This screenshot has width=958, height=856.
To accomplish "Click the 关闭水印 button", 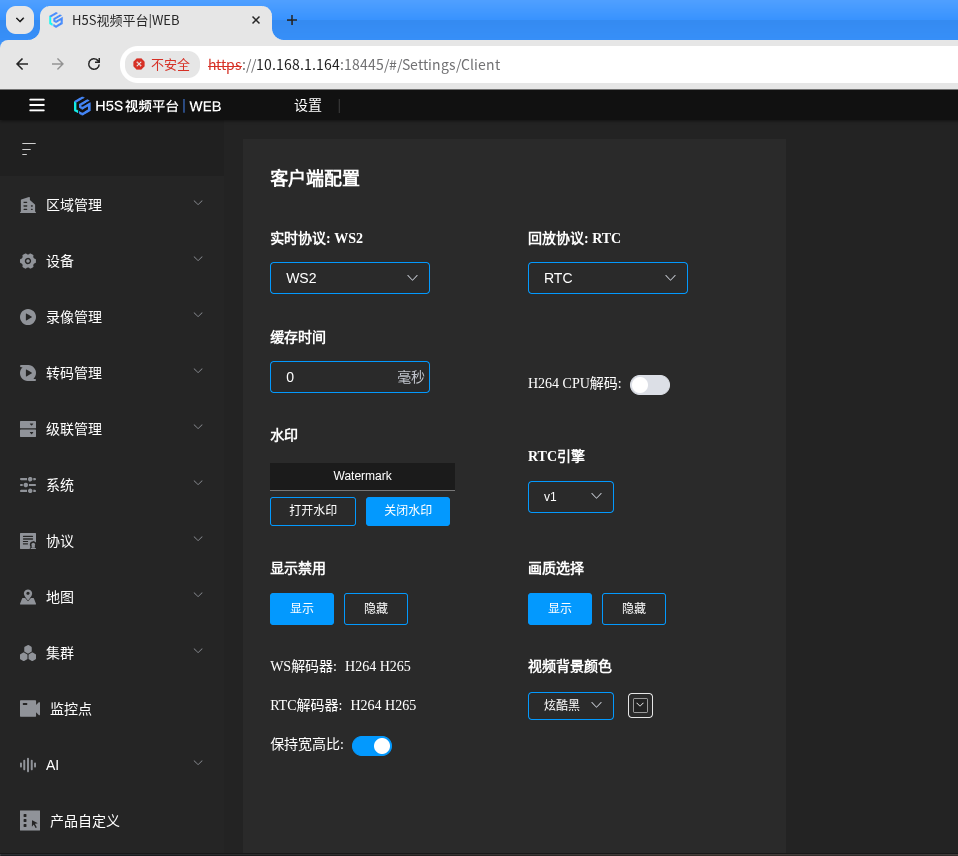I will [x=407, y=511].
